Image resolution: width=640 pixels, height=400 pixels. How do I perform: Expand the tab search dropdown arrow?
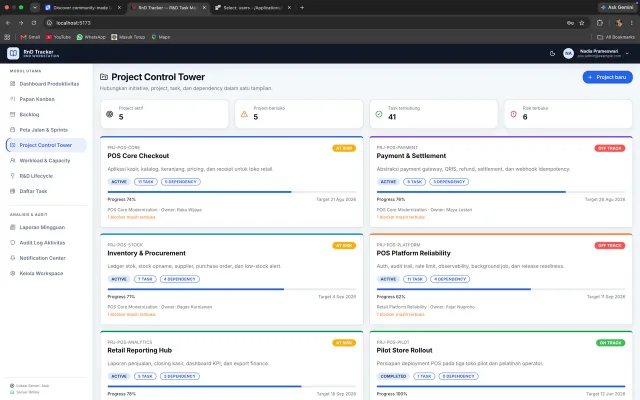tap(35, 7)
